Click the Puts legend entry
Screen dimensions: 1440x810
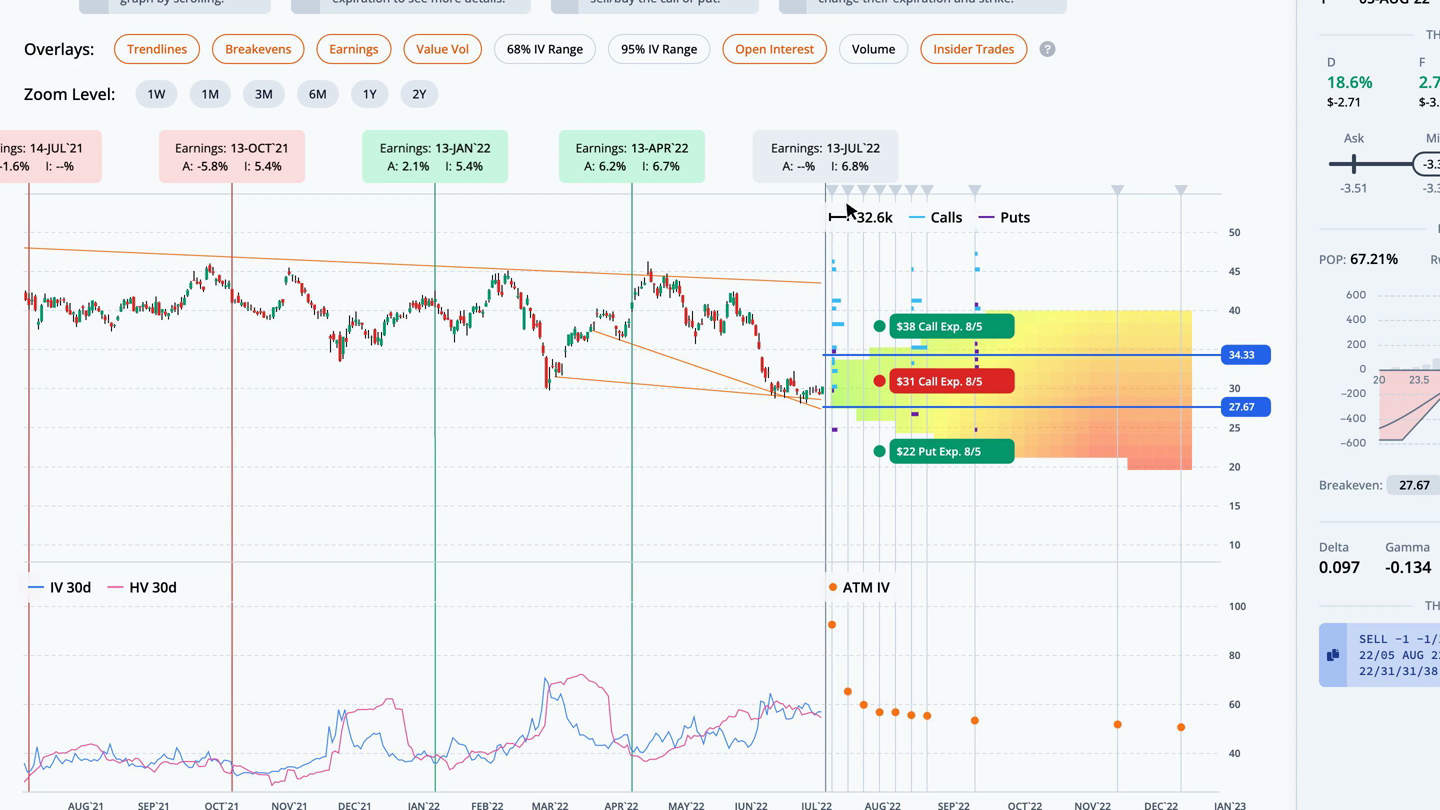1004,217
